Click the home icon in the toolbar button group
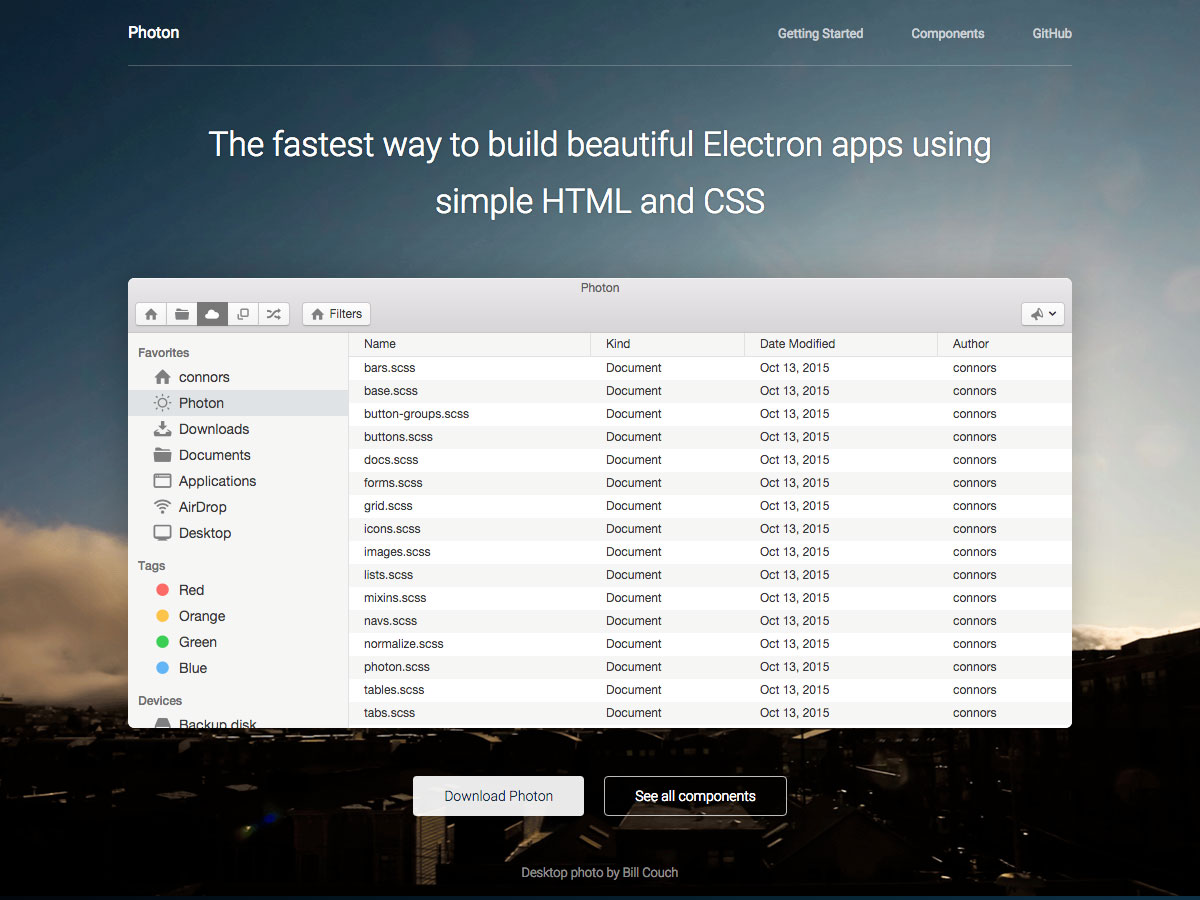Screen dimensions: 1200x900 151,314
